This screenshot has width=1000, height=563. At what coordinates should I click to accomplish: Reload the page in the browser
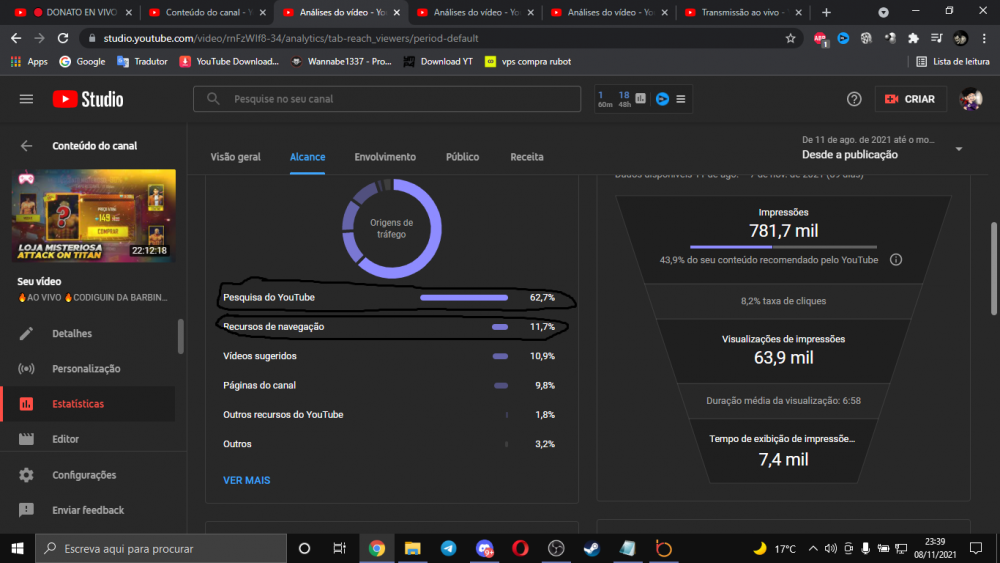pos(63,38)
